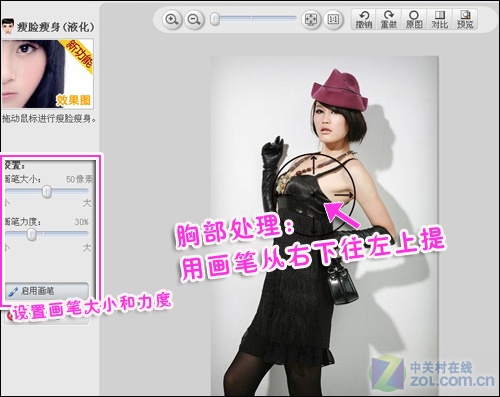The image size is (500, 397).
Task: Click the 画笔大小 brush size slider handle
Action: pos(47,192)
